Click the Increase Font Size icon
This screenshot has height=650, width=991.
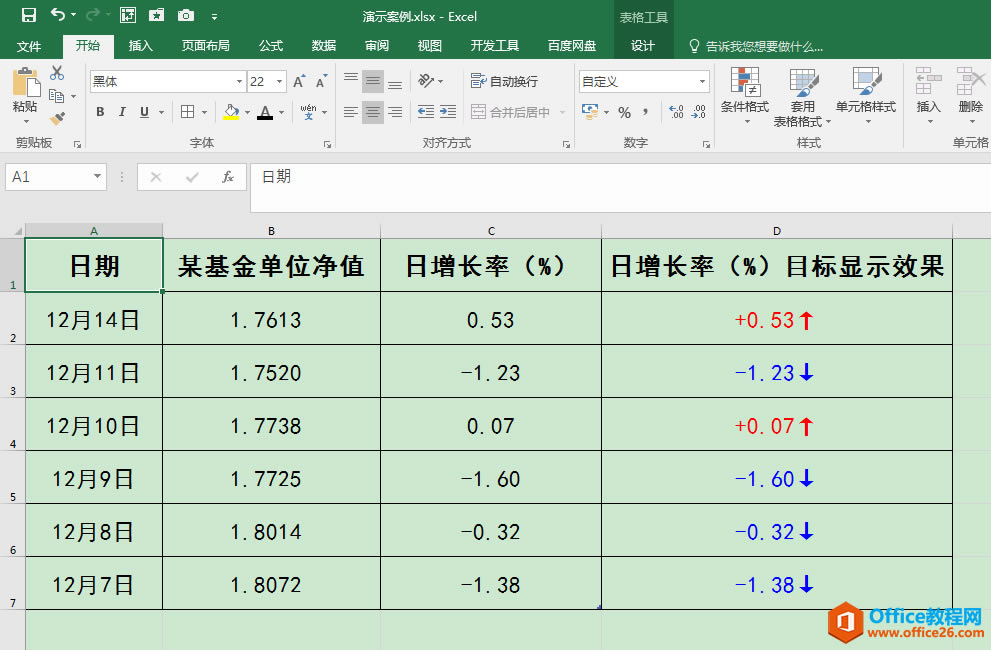point(299,81)
